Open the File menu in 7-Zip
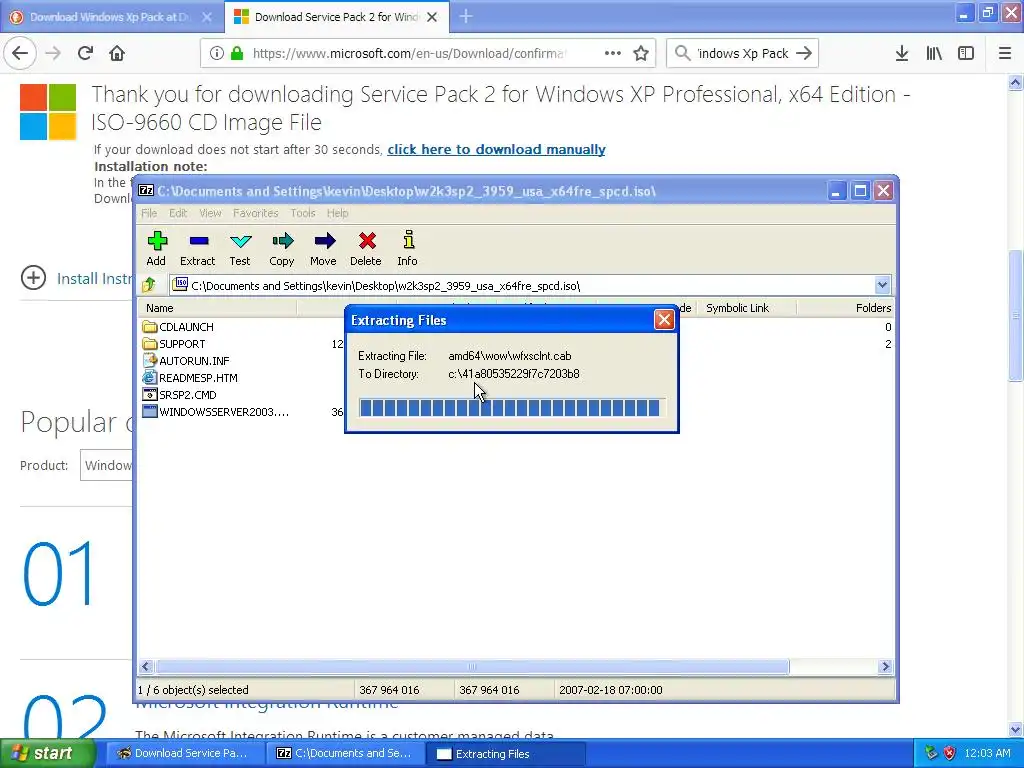The width and height of the screenshot is (1024, 768). point(149,213)
